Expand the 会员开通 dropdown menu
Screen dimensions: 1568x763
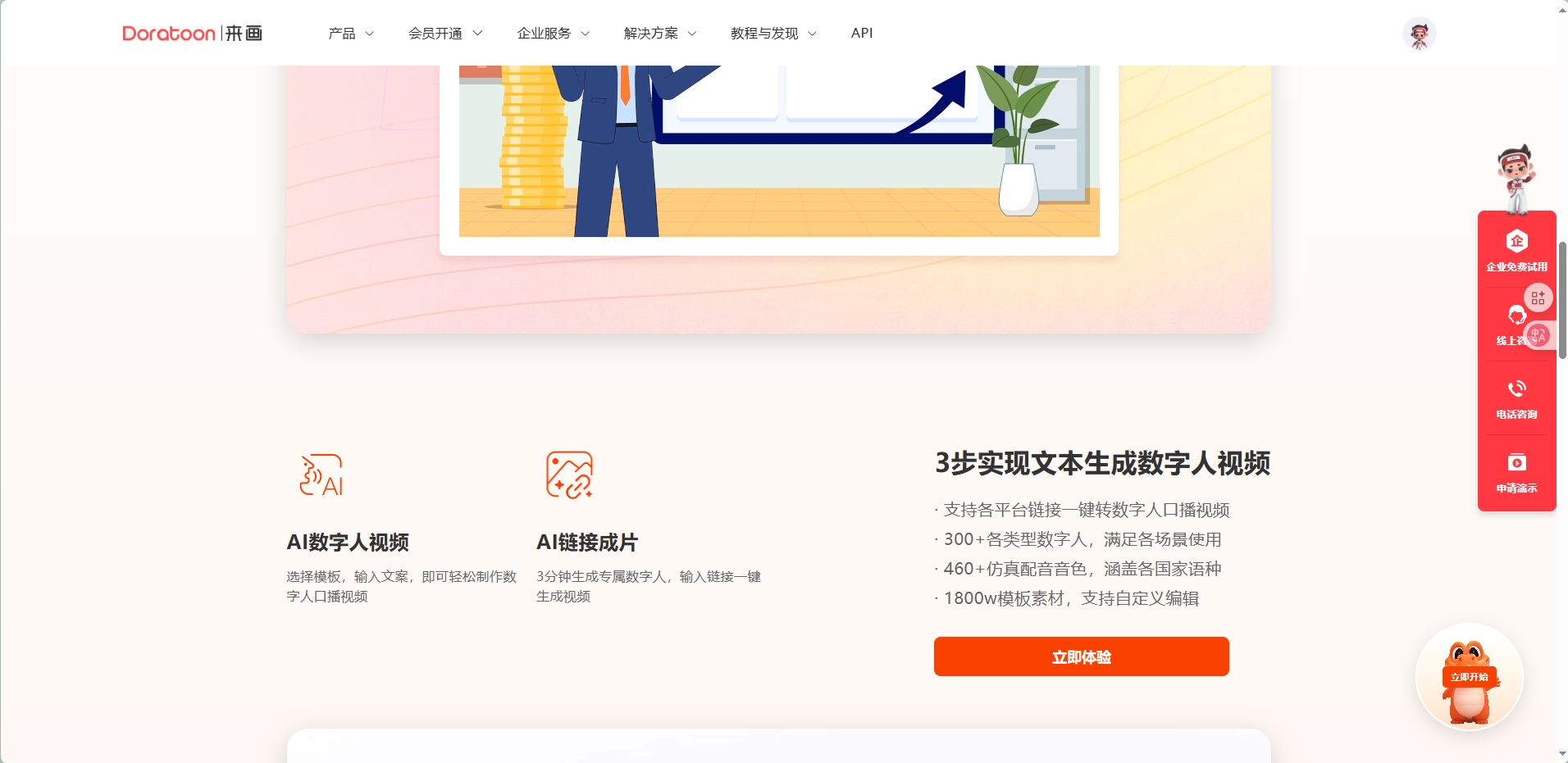coord(445,33)
